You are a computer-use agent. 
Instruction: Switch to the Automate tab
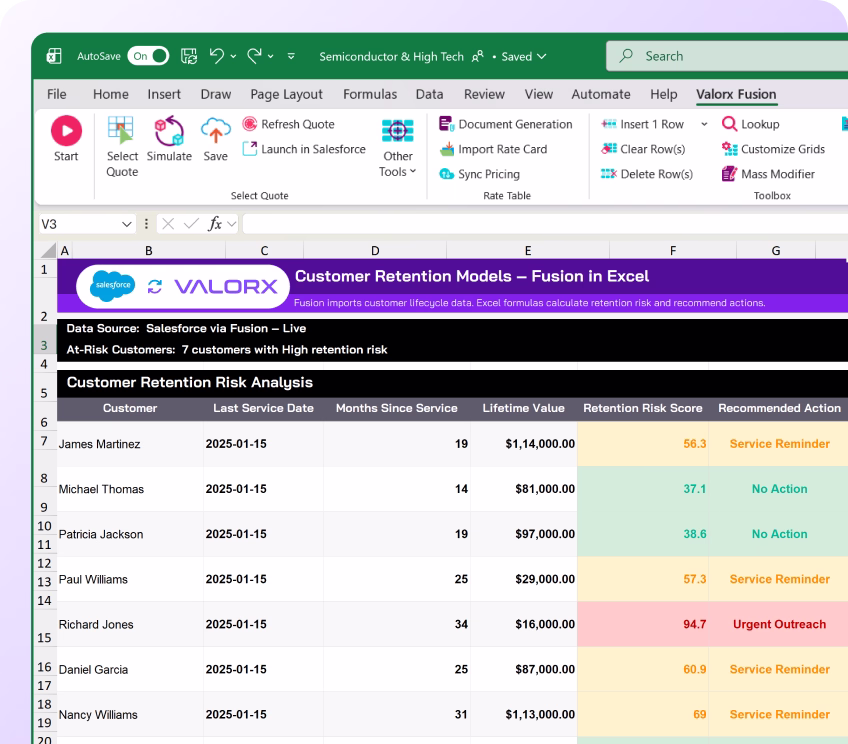(601, 94)
